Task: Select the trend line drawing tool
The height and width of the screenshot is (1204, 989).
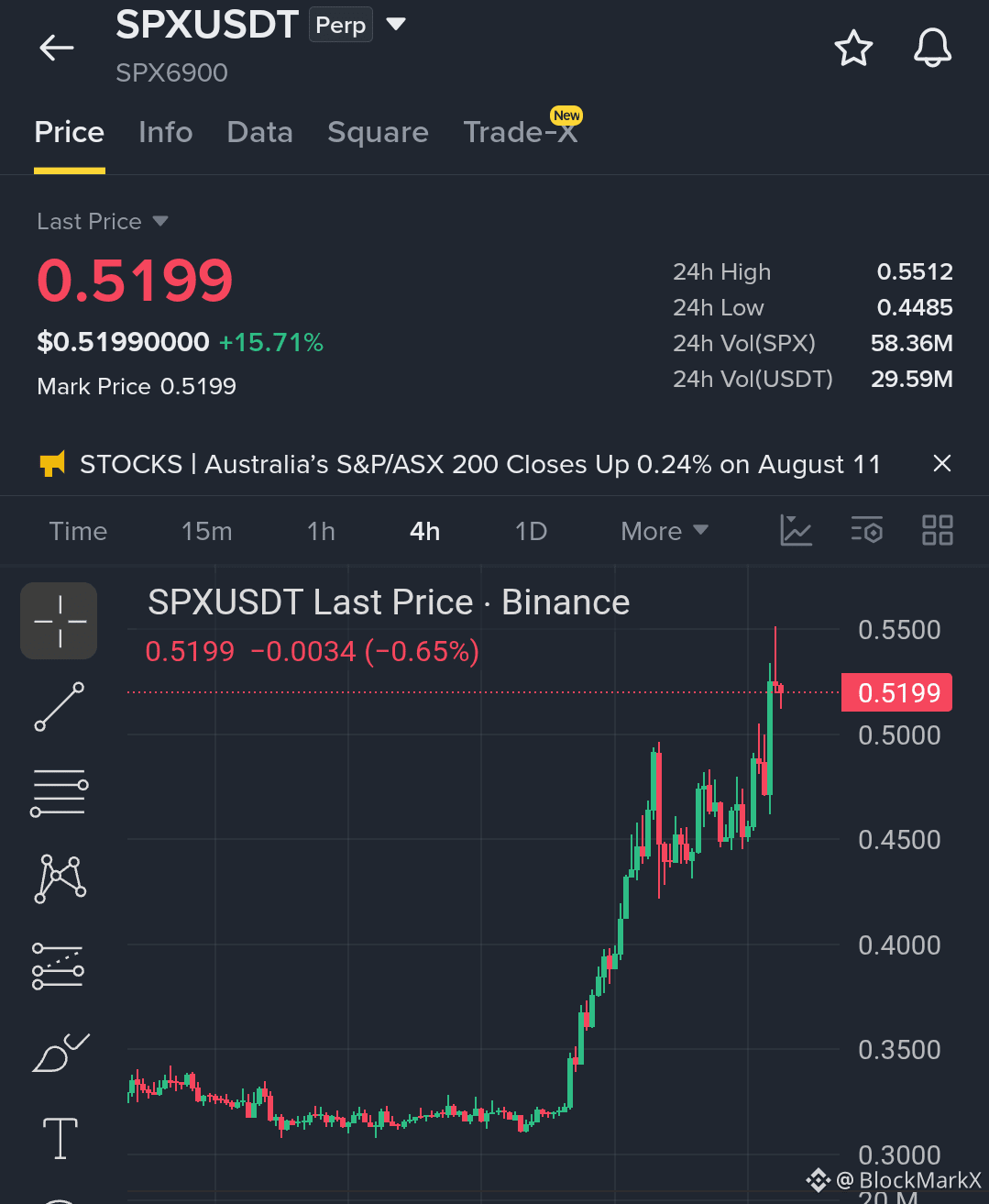Action: [59, 707]
